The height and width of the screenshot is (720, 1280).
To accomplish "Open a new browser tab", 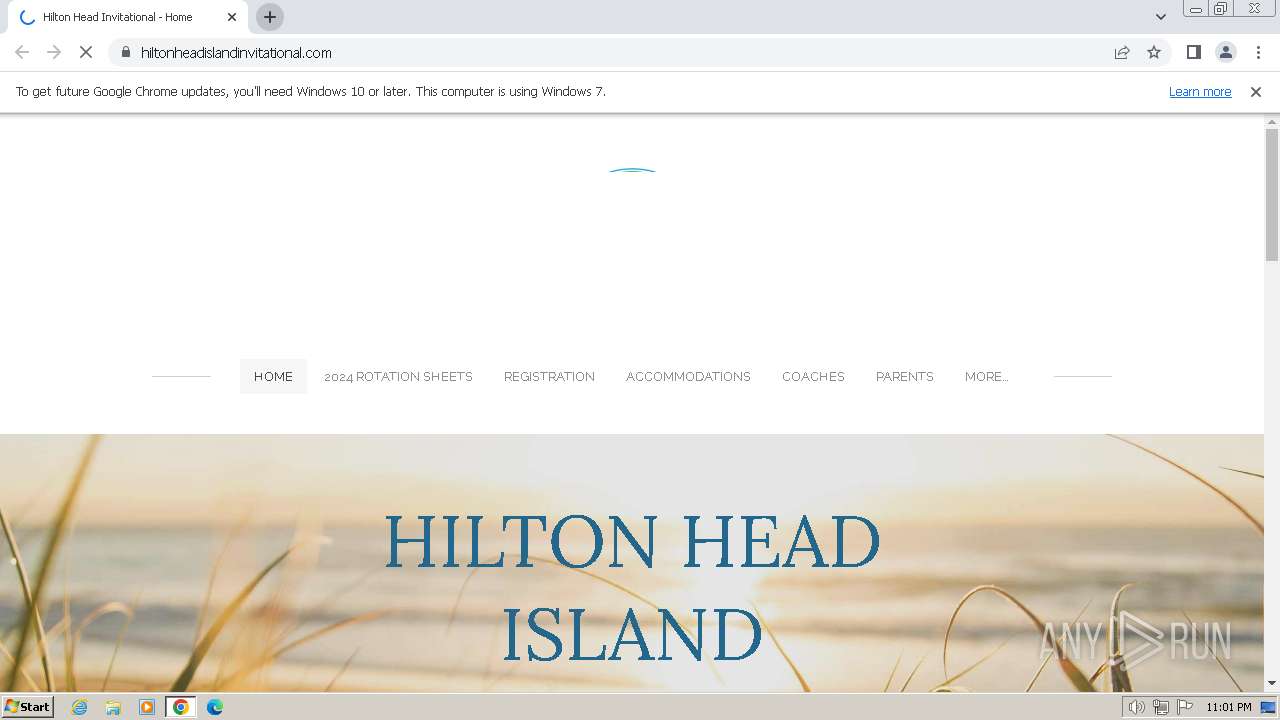I will click(x=270, y=17).
